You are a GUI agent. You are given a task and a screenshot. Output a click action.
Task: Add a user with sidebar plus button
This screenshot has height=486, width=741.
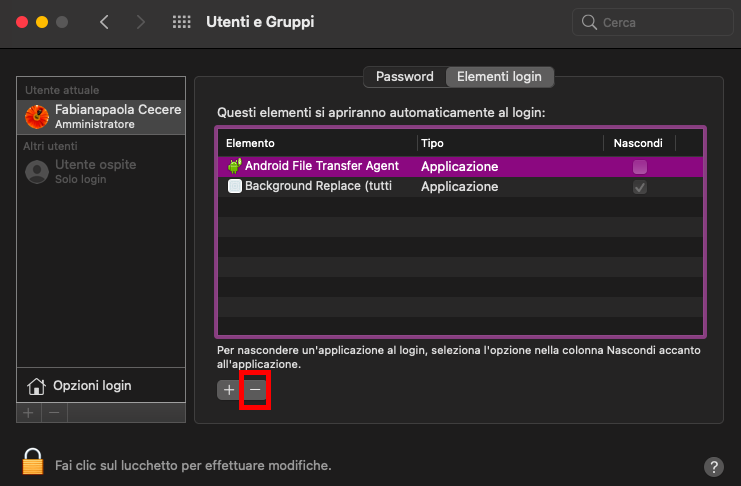(x=28, y=413)
